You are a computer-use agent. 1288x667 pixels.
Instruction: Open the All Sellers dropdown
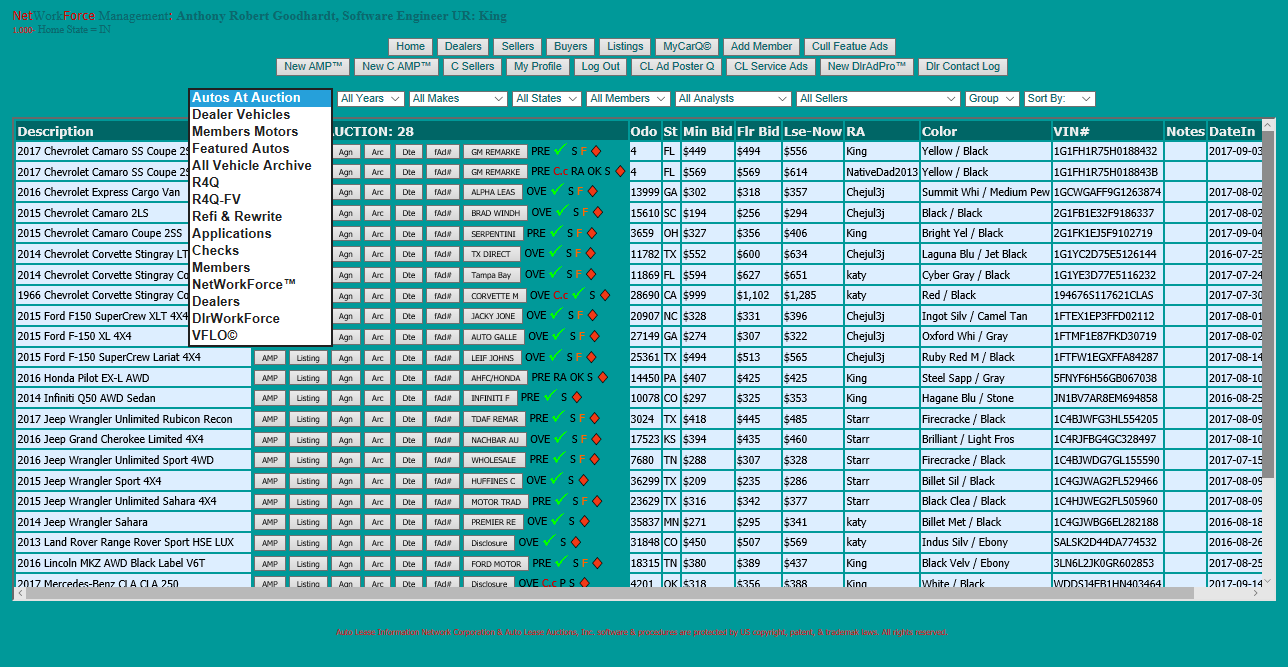pos(879,99)
